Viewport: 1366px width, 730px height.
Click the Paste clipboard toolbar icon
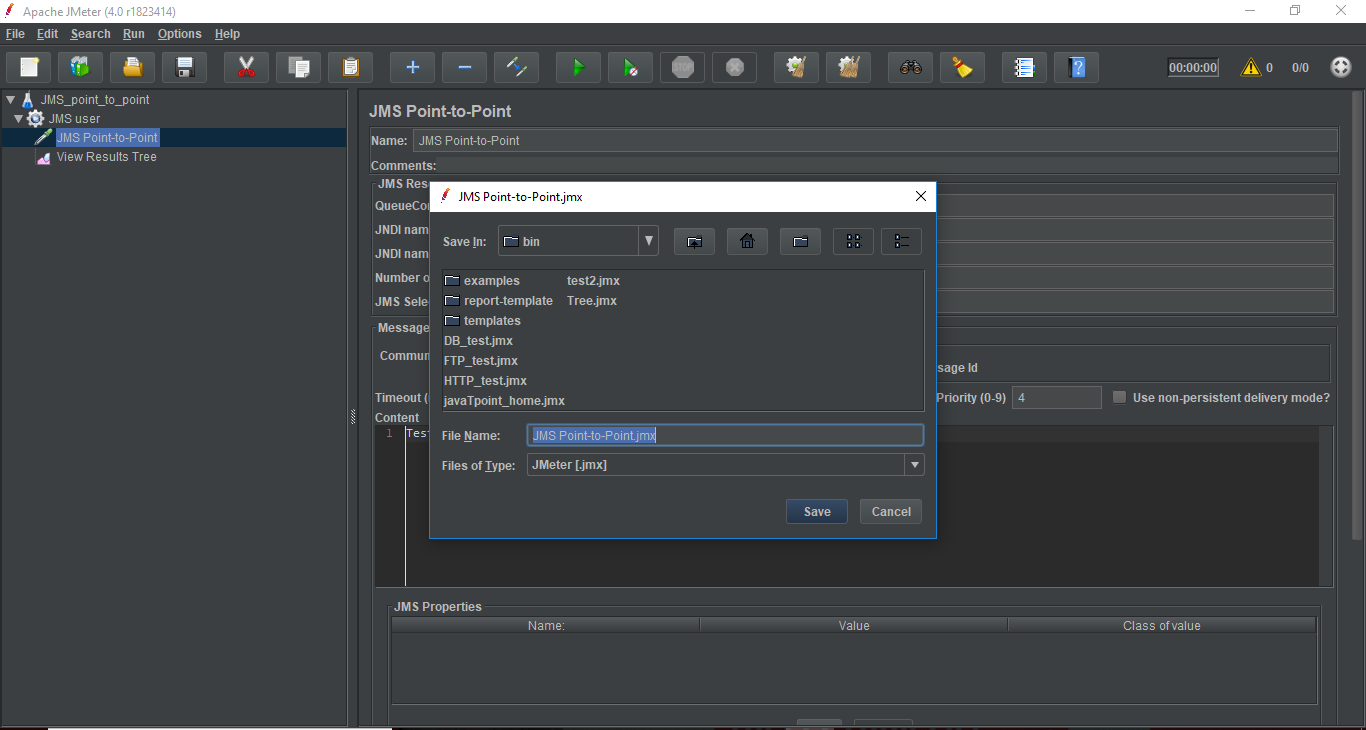click(351, 67)
